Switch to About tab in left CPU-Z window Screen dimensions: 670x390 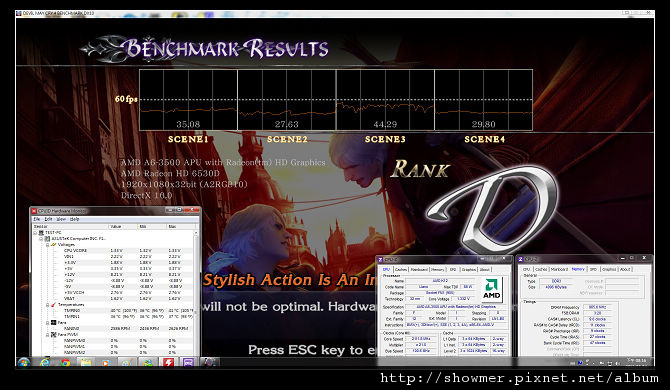pos(485,270)
